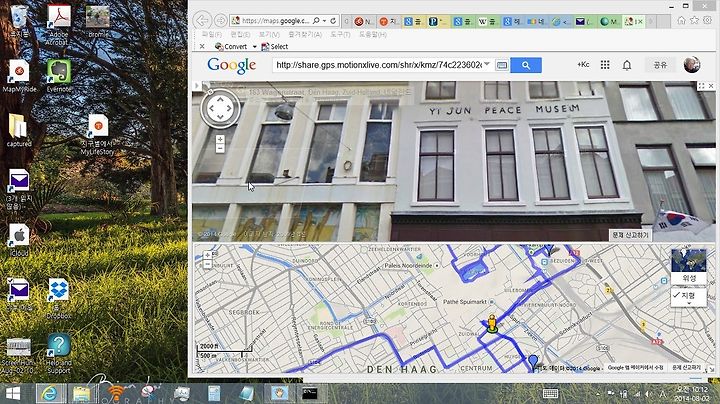Click the Google logo
This screenshot has width=720, height=404.
click(x=231, y=65)
